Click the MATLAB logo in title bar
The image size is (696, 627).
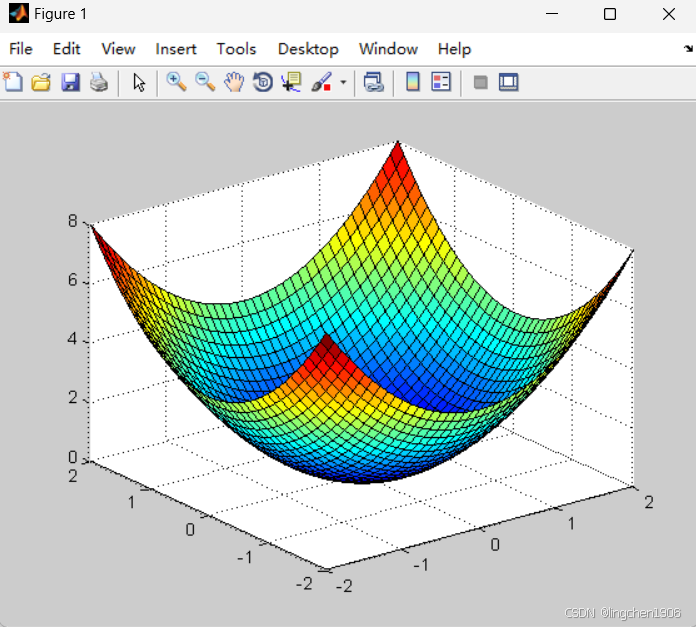click(x=19, y=13)
